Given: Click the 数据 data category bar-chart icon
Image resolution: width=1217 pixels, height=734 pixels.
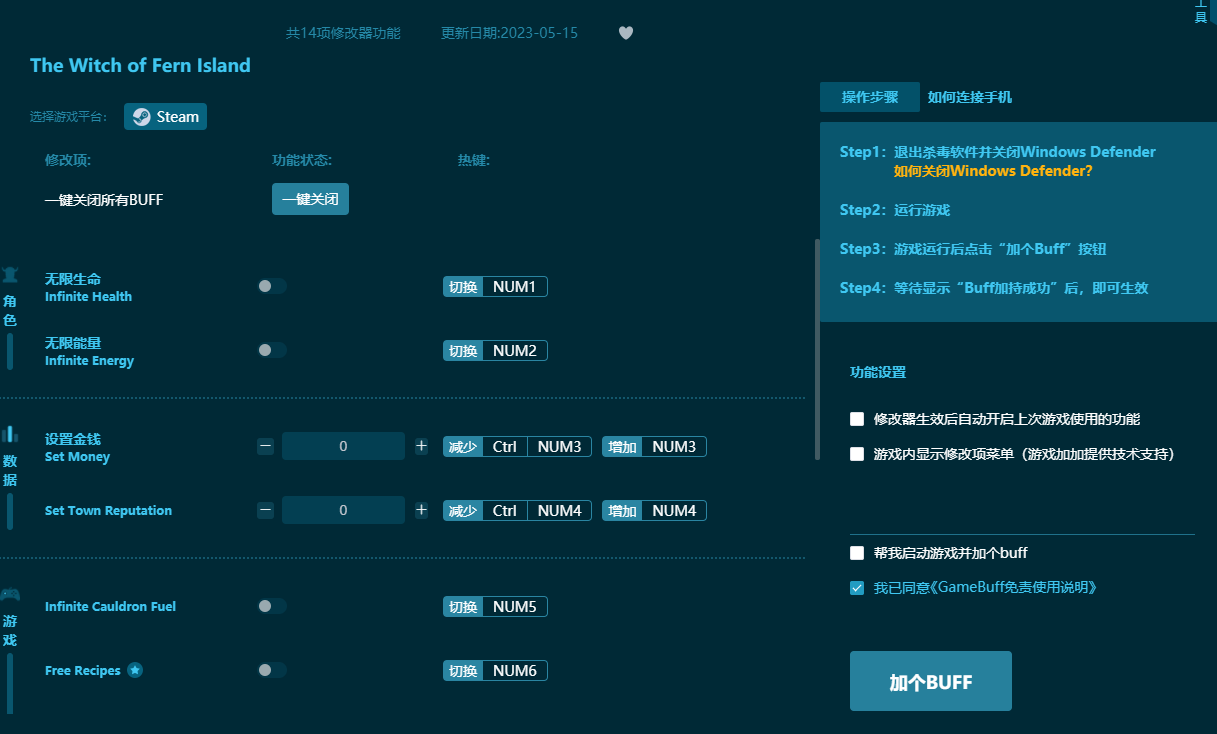Looking at the screenshot, I should coord(10,434).
